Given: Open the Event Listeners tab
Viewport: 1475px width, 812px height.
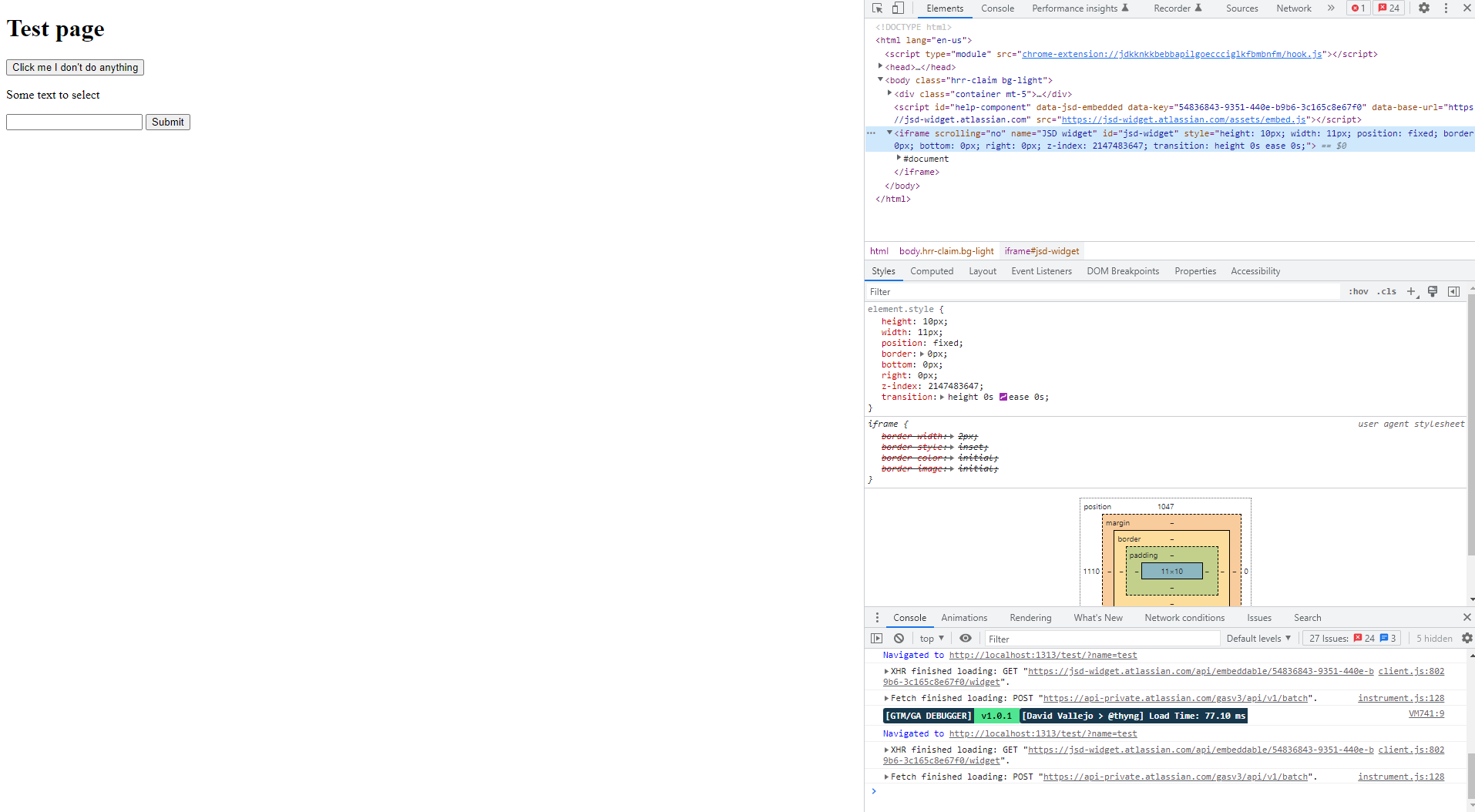Looking at the screenshot, I should point(1041,271).
